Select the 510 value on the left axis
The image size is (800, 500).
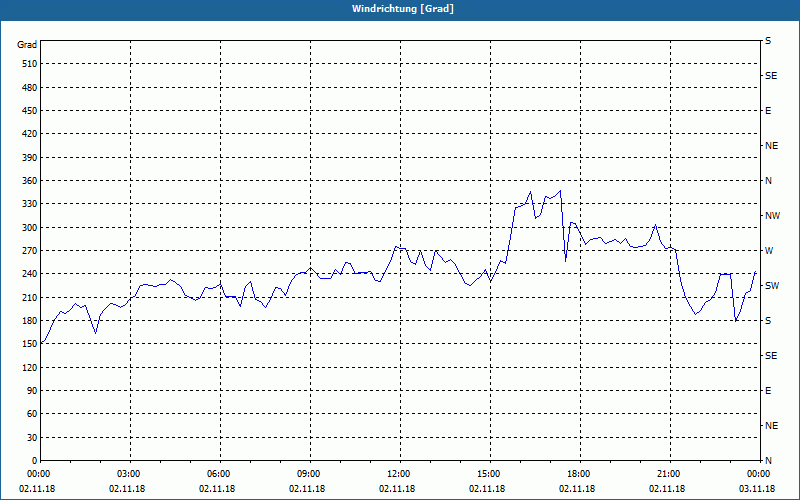[x=30, y=64]
